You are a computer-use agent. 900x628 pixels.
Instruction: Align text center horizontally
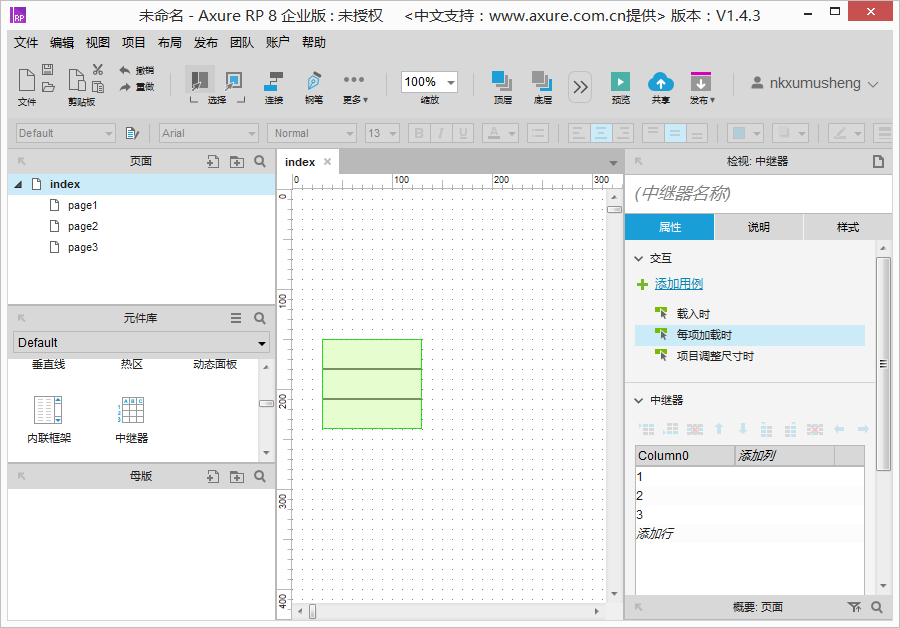600,133
